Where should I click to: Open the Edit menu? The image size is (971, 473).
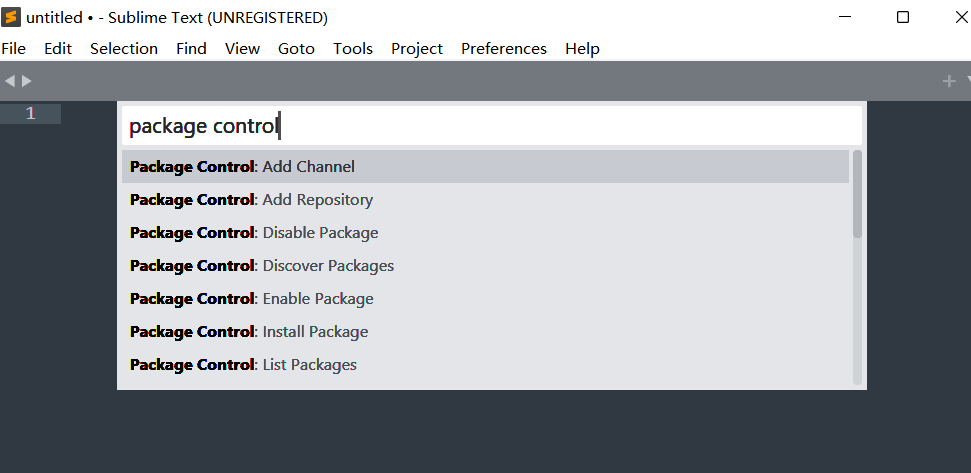click(58, 48)
